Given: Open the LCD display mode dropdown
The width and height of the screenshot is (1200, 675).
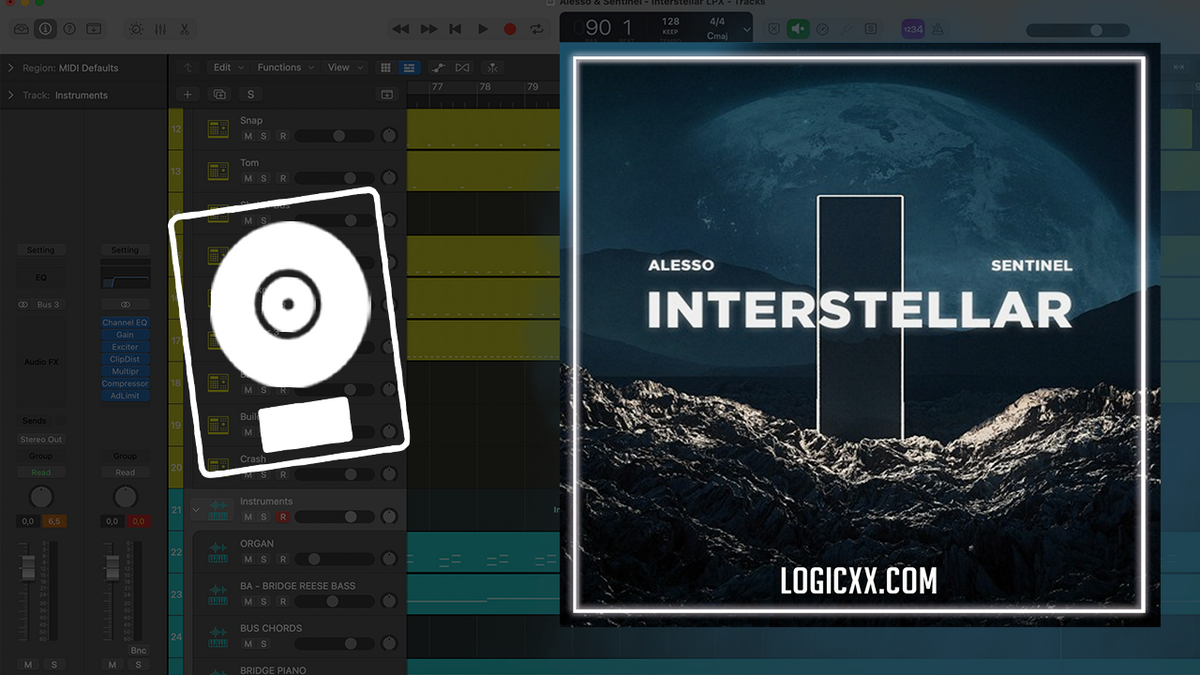Looking at the screenshot, I should click(746, 30).
